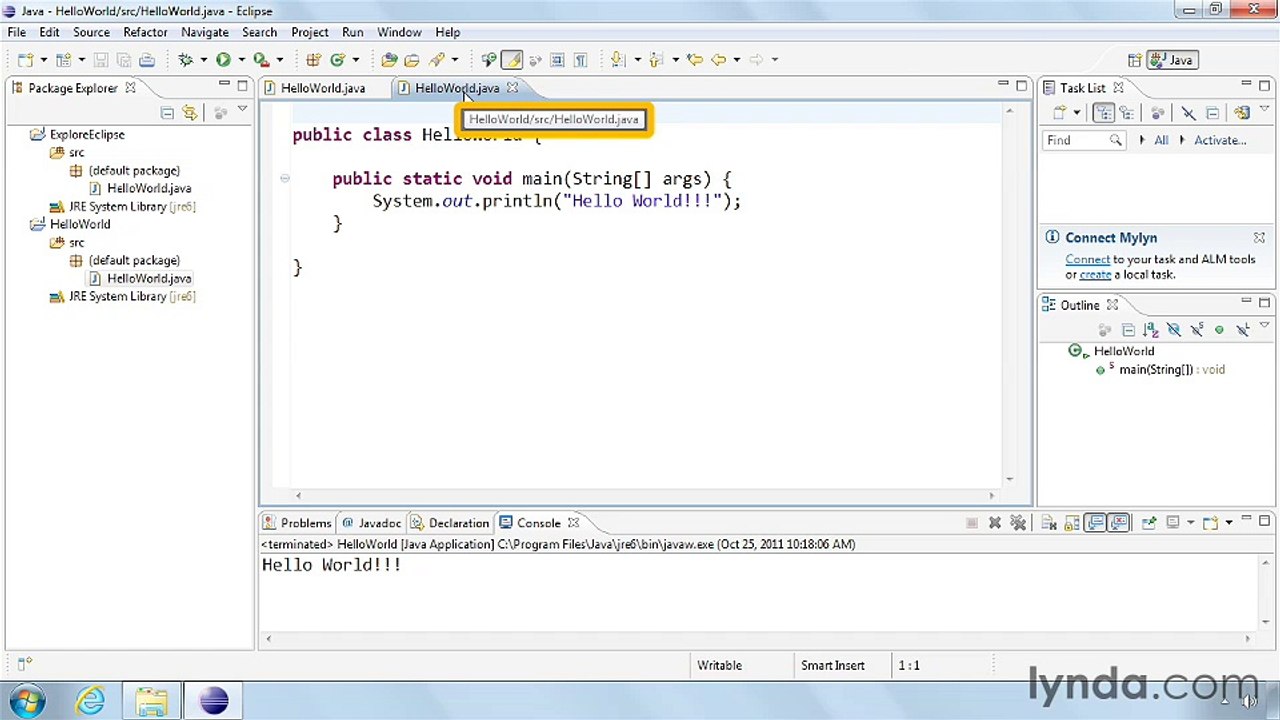This screenshot has height=720, width=1280.
Task: Toggle Mark Occurrences in toolbar
Action: pyautogui.click(x=511, y=60)
